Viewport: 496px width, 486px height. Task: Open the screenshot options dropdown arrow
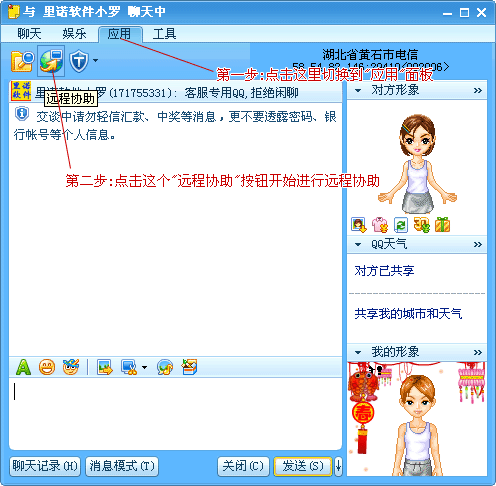click(x=144, y=368)
